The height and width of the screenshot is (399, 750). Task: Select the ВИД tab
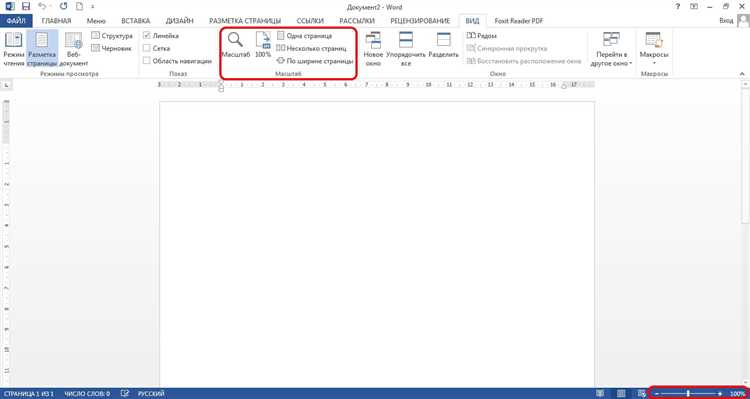pyautogui.click(x=472, y=21)
